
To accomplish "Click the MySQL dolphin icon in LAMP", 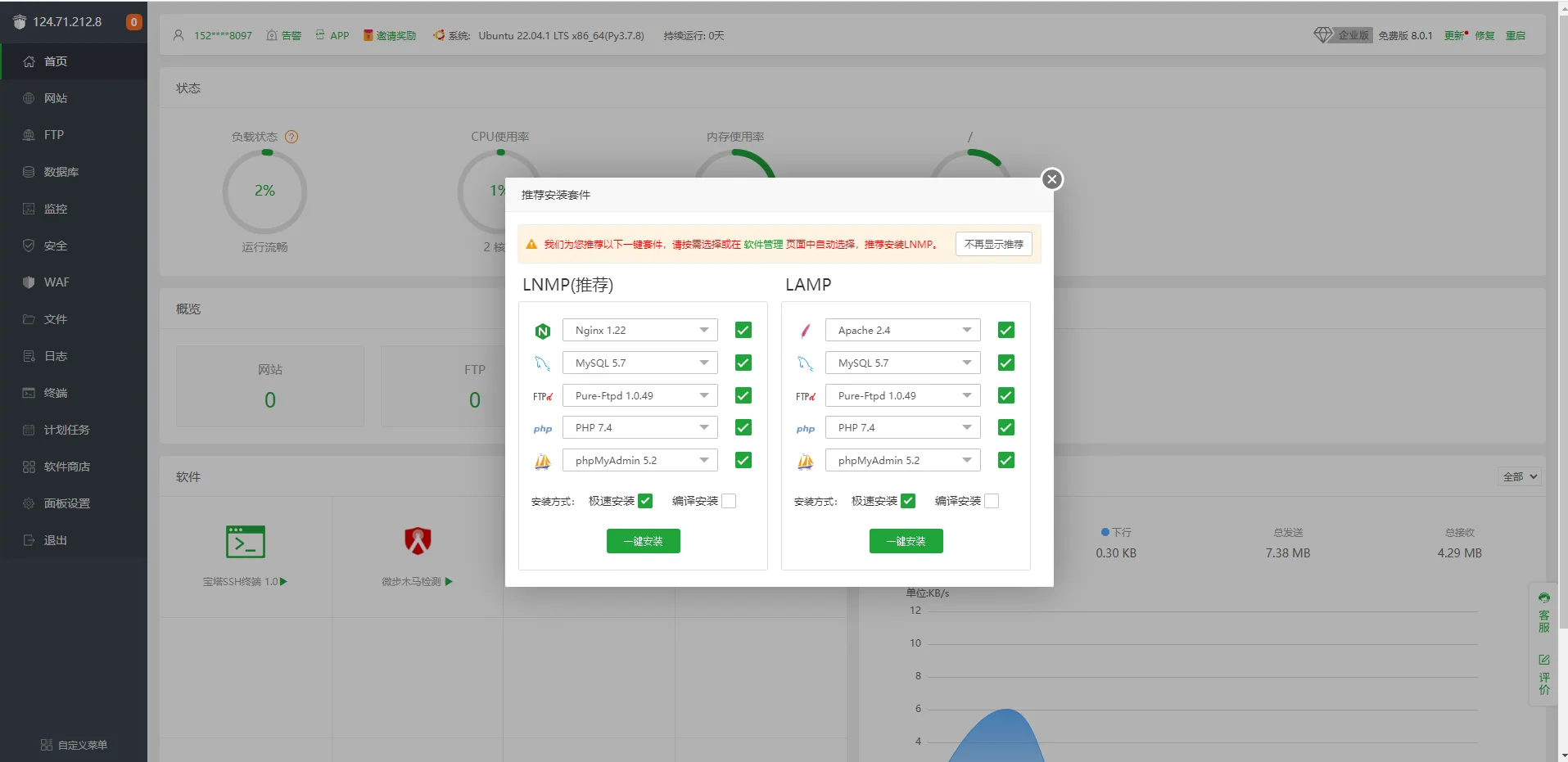I will tap(805, 363).
